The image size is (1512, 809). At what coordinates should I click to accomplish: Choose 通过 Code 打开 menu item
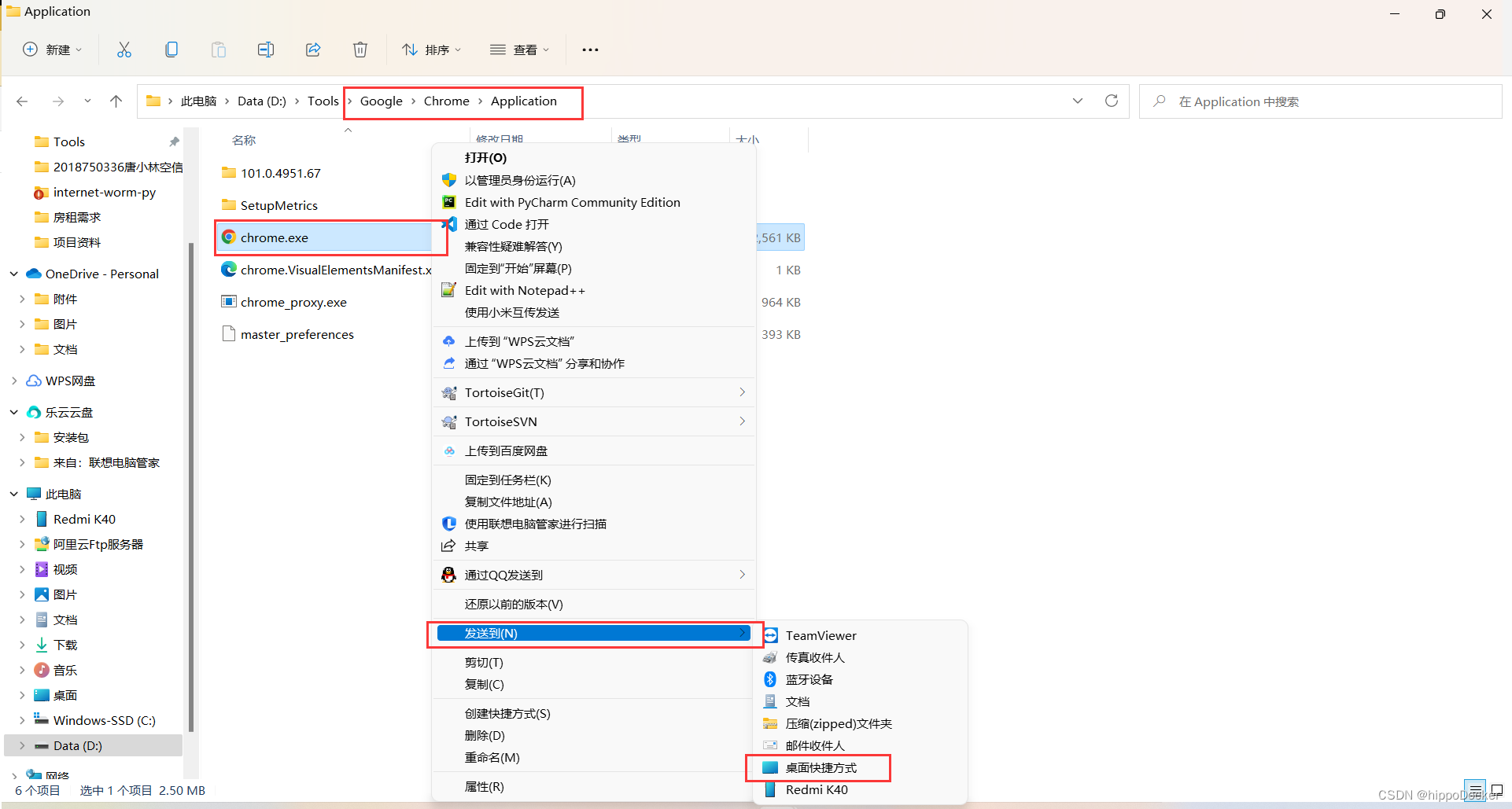[x=594, y=224]
